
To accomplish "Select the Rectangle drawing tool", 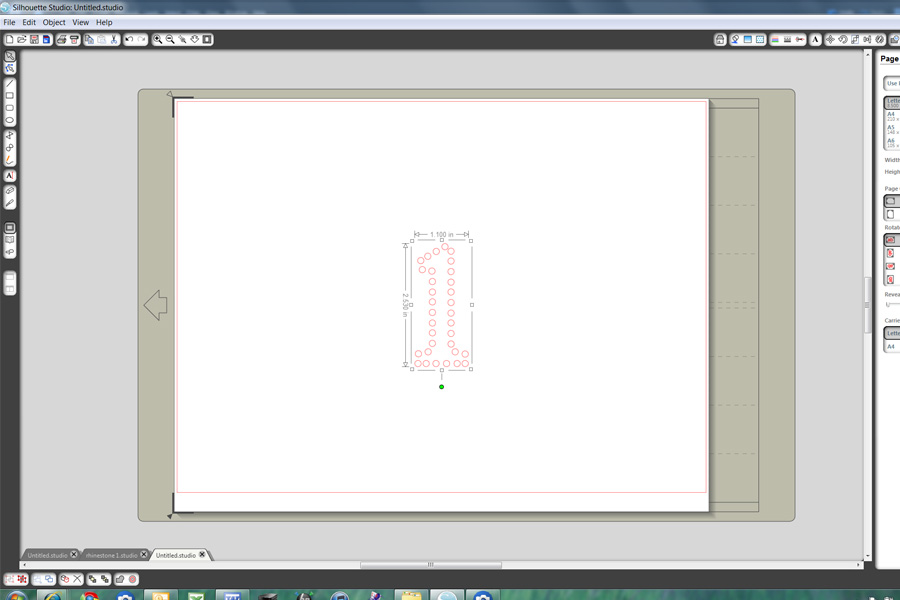I will coord(10,96).
